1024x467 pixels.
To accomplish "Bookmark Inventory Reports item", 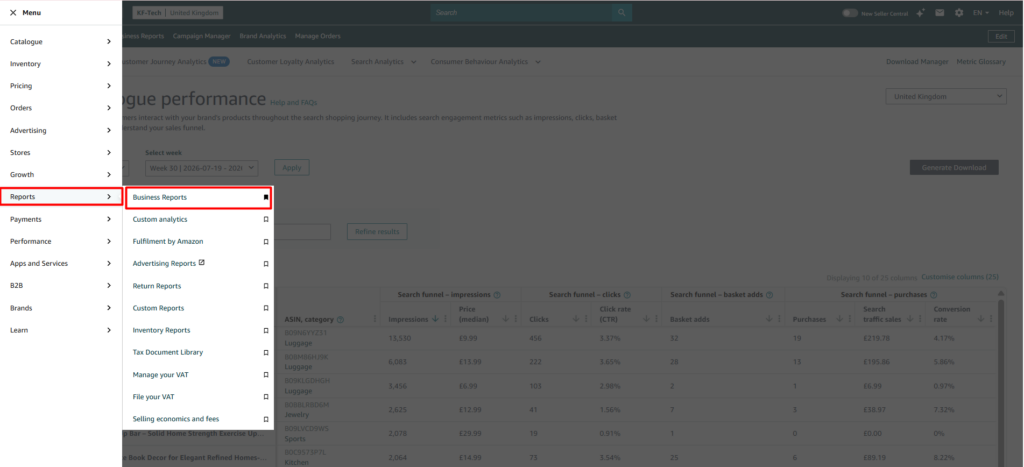I will 266,330.
